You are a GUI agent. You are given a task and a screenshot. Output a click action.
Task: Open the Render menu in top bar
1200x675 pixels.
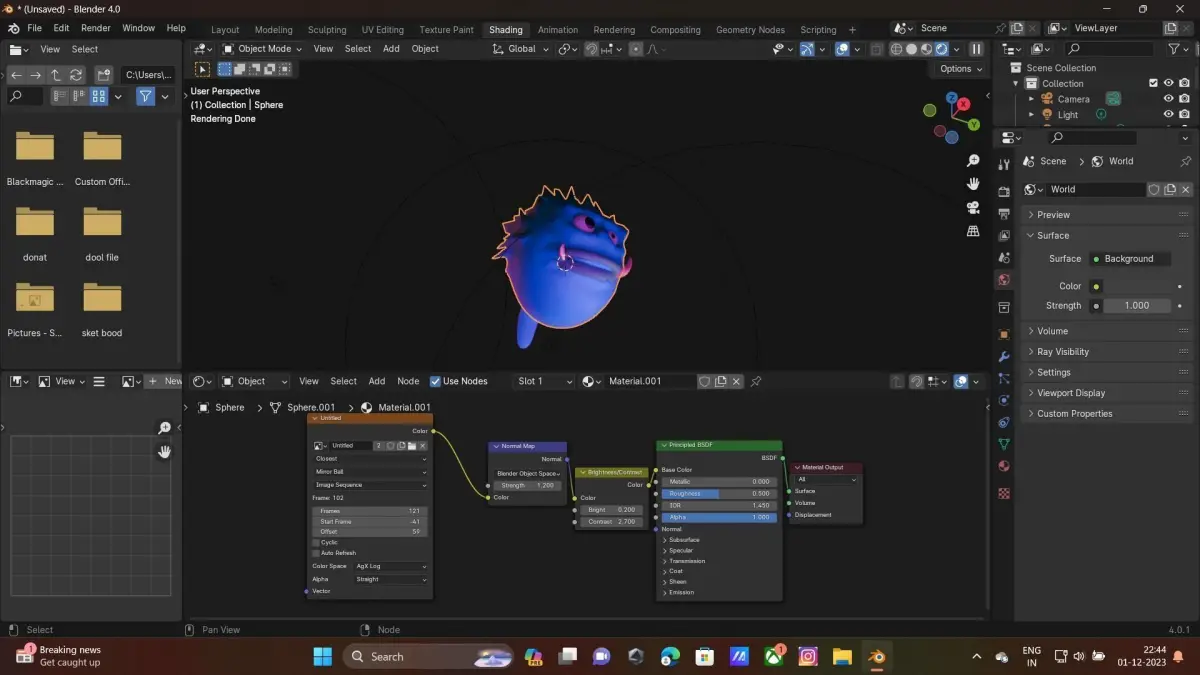[x=96, y=28]
